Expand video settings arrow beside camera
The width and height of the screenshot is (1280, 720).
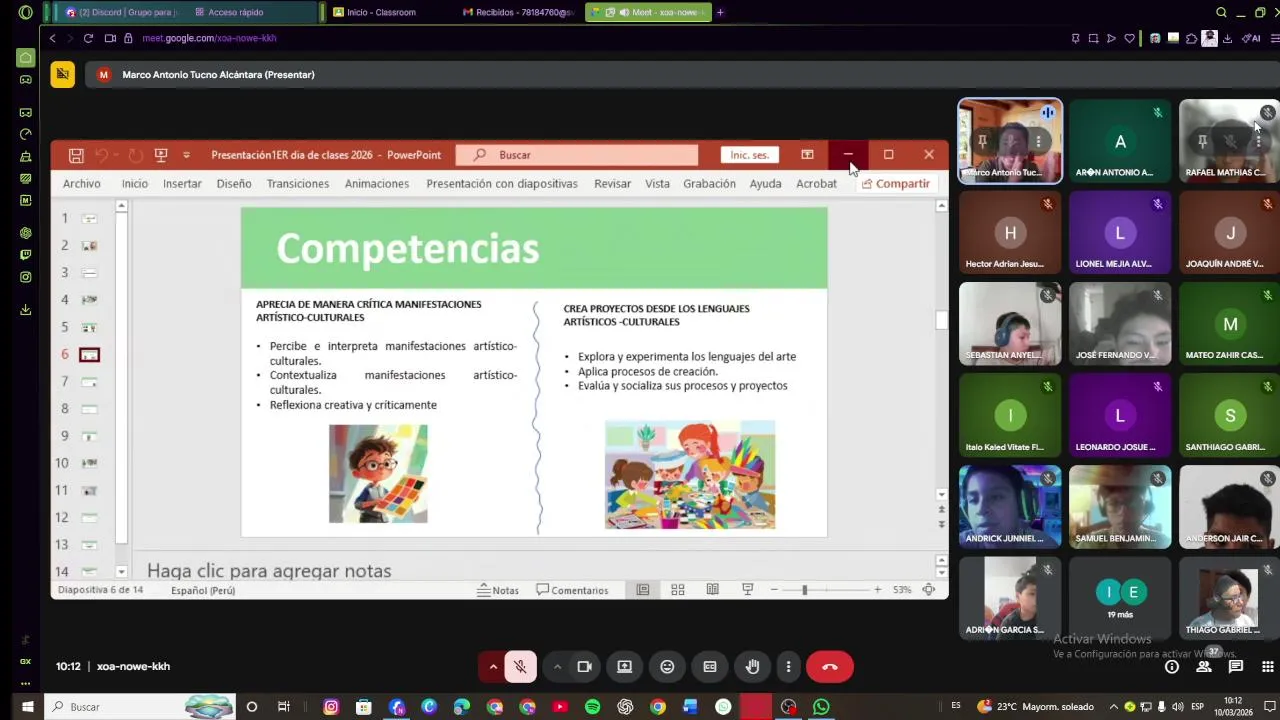coord(557,667)
